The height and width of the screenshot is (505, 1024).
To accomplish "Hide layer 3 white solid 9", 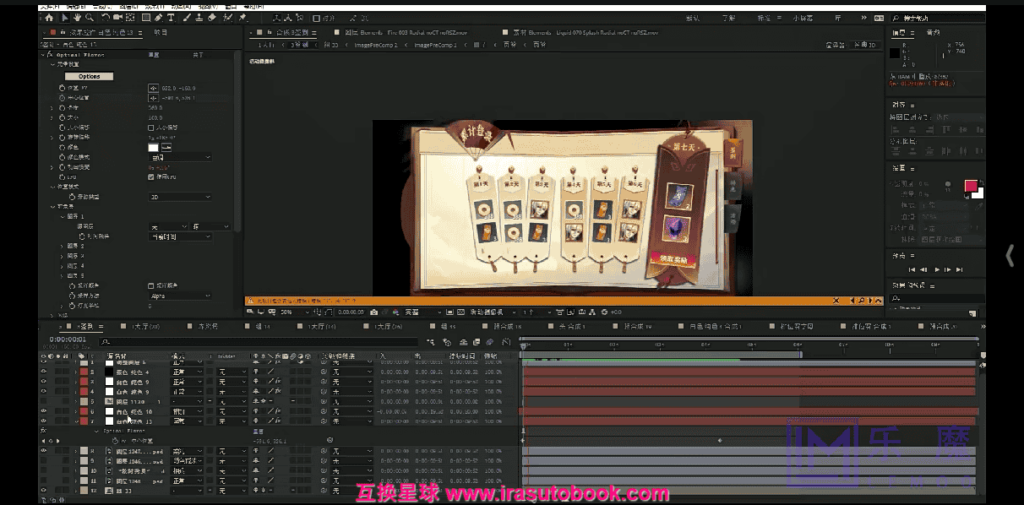I will (x=44, y=382).
